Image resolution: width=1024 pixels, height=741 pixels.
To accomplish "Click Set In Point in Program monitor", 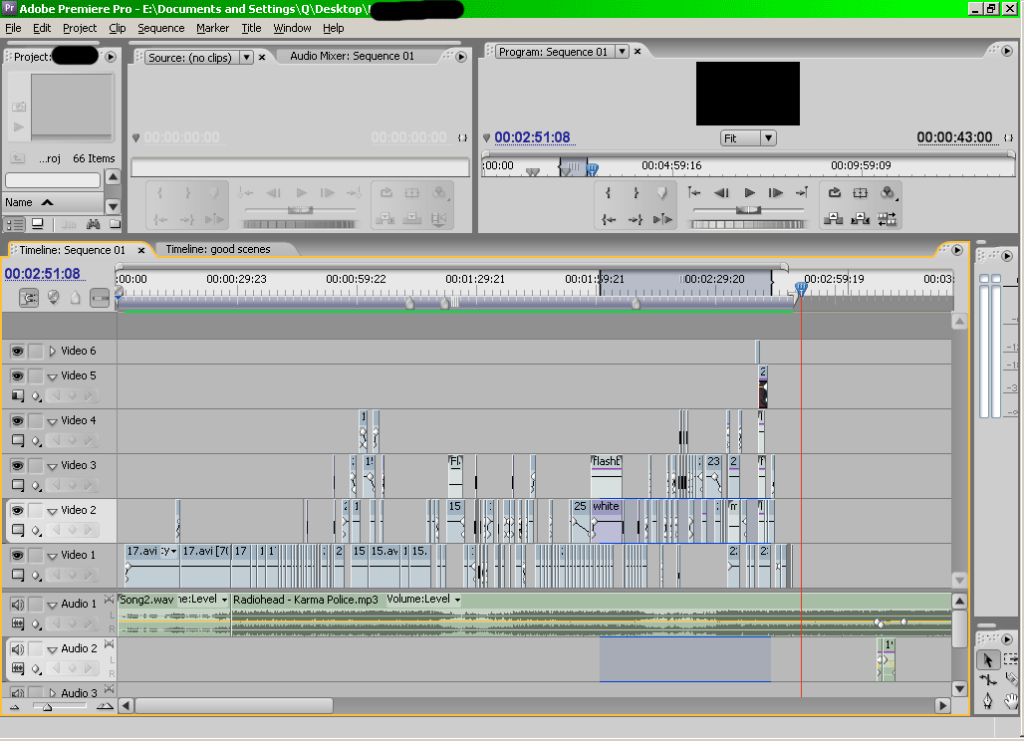I will coord(608,193).
